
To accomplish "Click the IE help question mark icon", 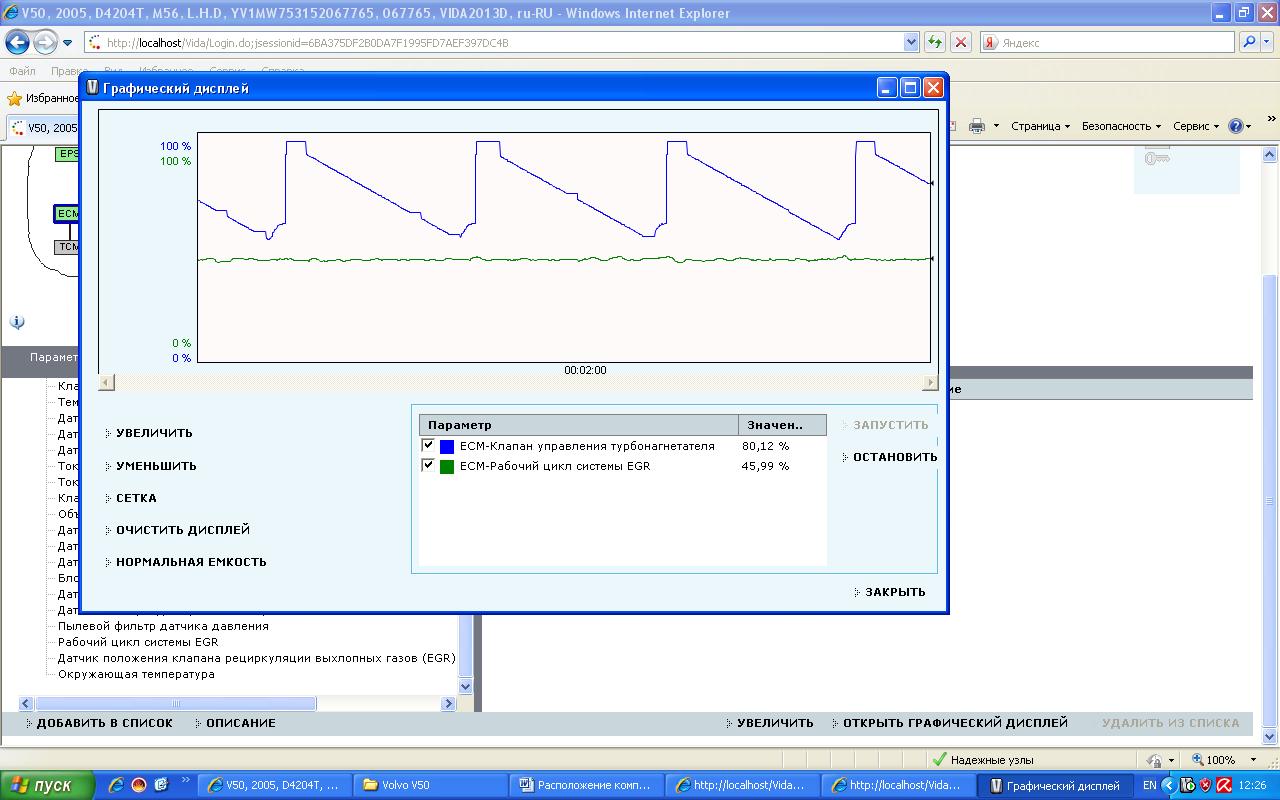I will coord(1236,126).
